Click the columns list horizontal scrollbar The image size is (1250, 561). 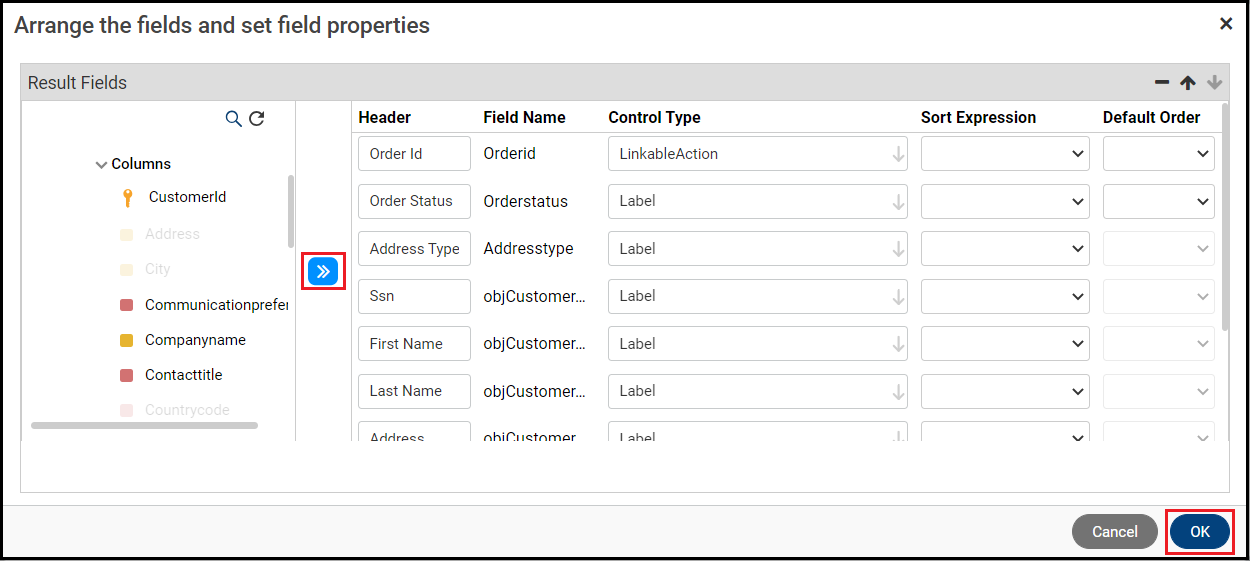click(x=144, y=425)
